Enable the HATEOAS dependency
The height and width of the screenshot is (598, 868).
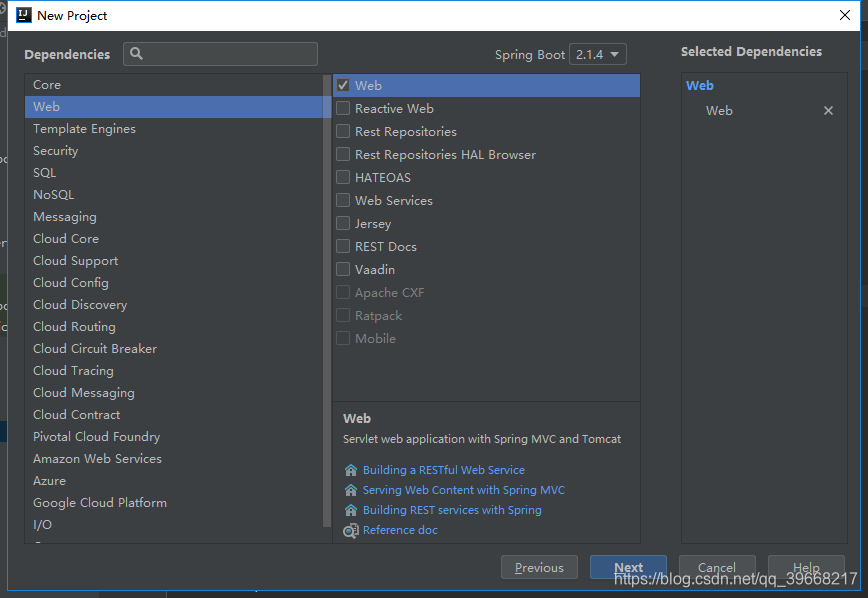coord(343,177)
